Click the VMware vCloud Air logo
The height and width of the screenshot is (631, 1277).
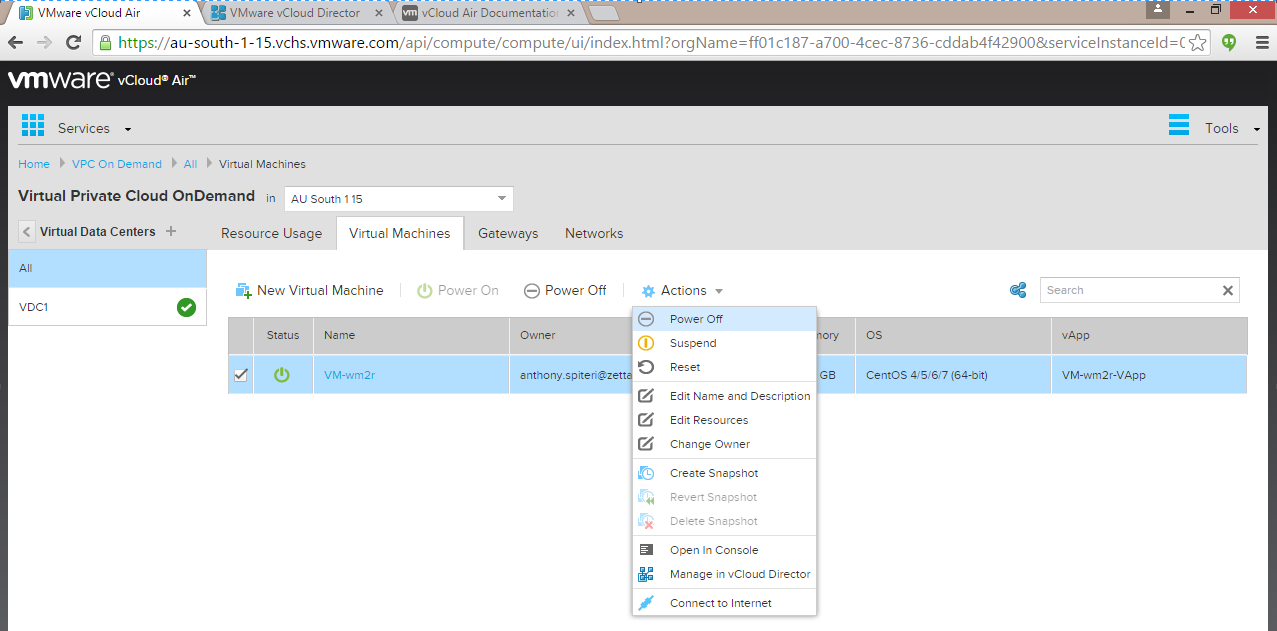pyautogui.click(x=102, y=81)
